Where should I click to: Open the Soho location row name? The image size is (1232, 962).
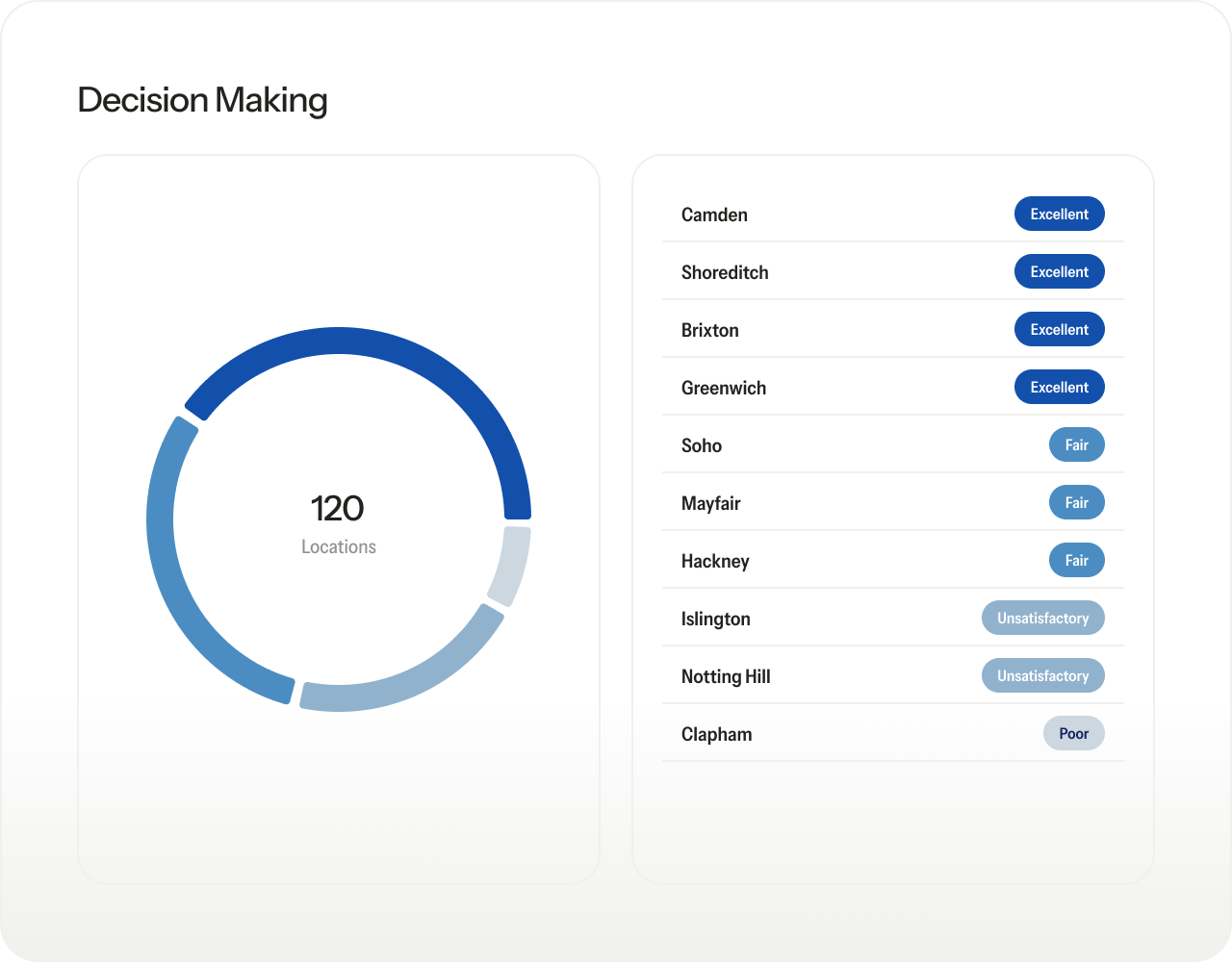coord(701,445)
